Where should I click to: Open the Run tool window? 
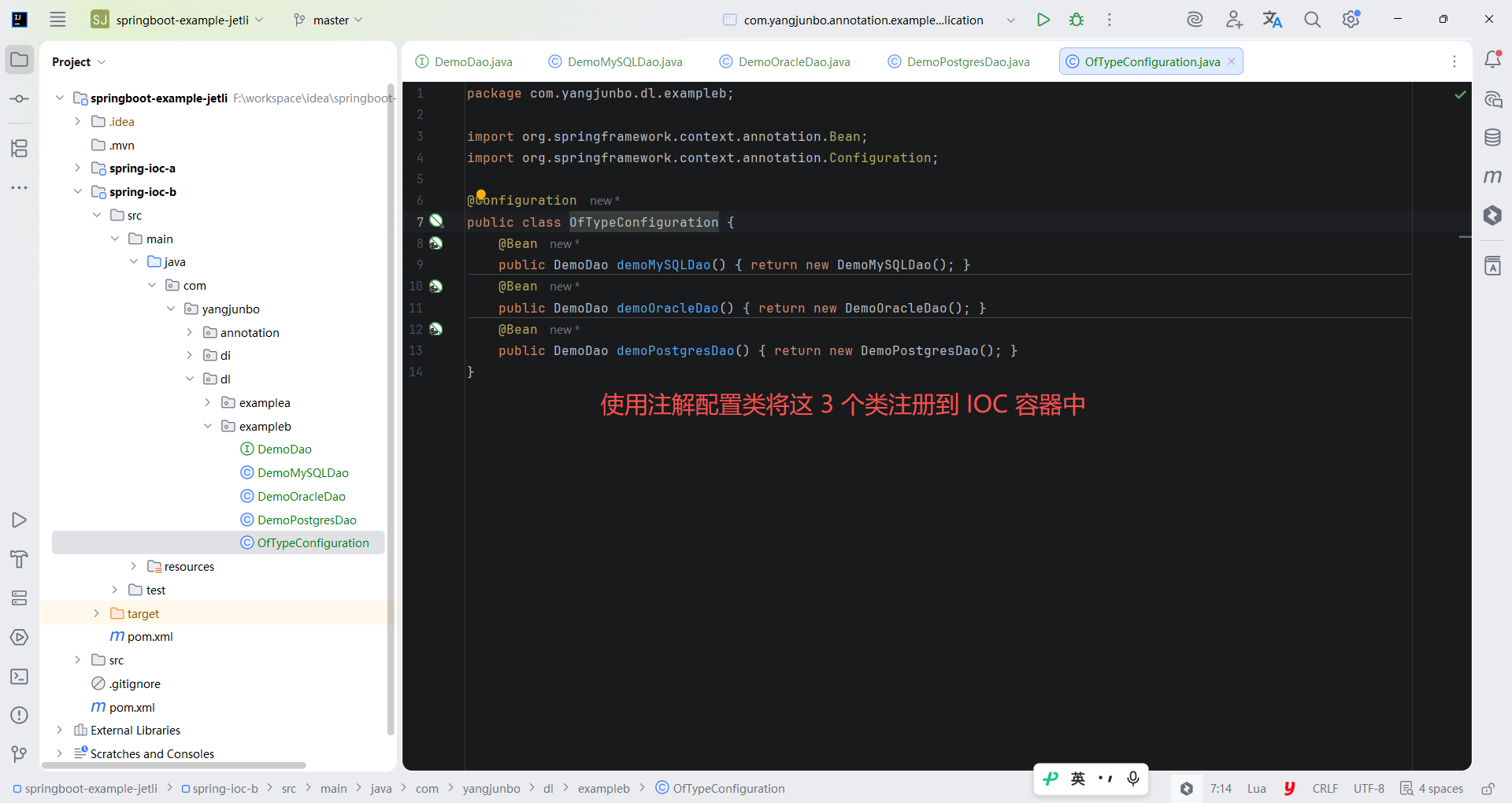[20, 520]
